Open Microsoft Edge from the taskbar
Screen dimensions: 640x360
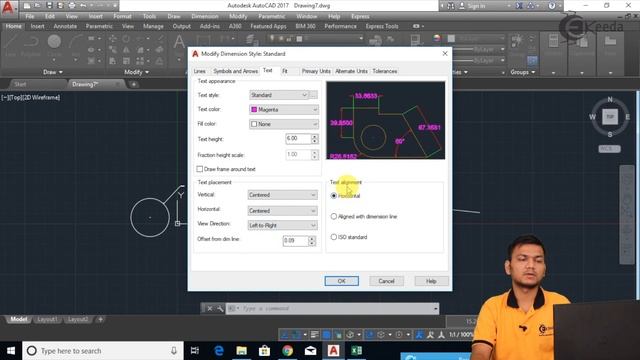[x=219, y=351]
